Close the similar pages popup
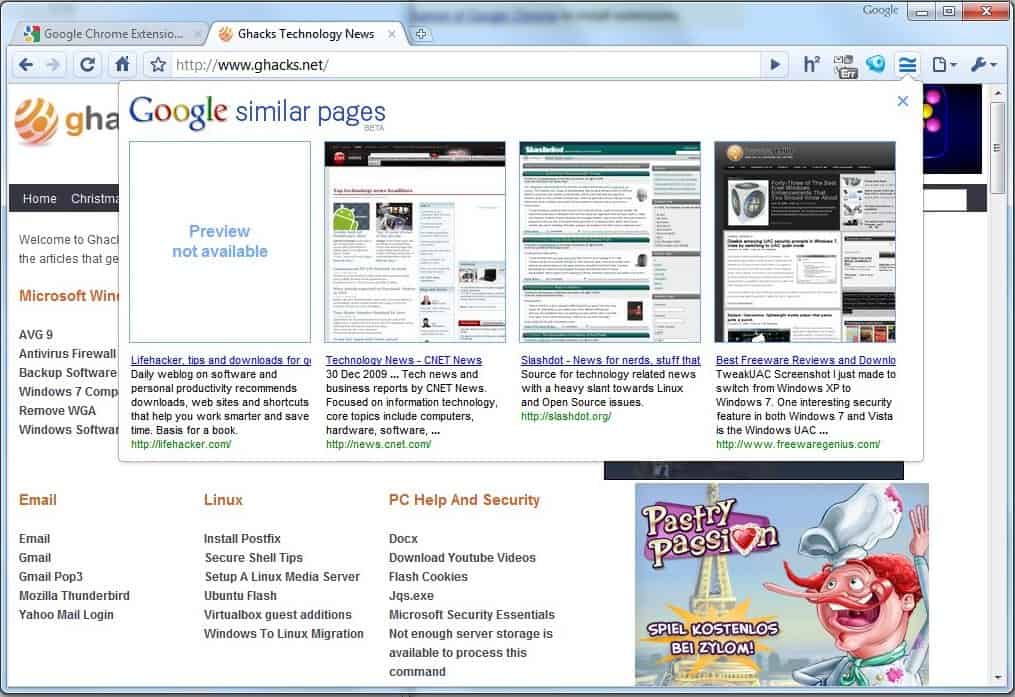This screenshot has height=697, width=1015. click(x=902, y=101)
